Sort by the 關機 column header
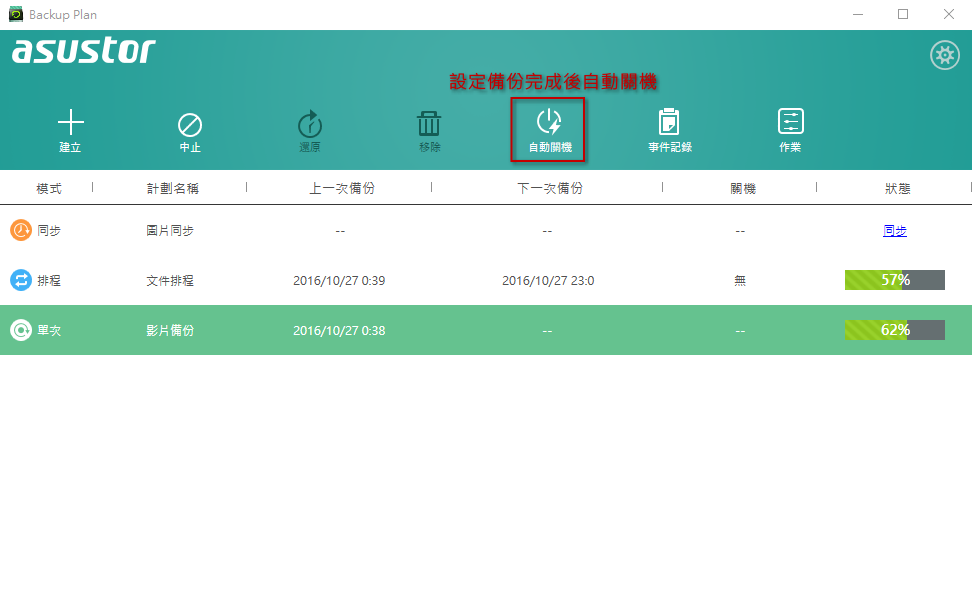This screenshot has height=616, width=972. click(x=743, y=188)
